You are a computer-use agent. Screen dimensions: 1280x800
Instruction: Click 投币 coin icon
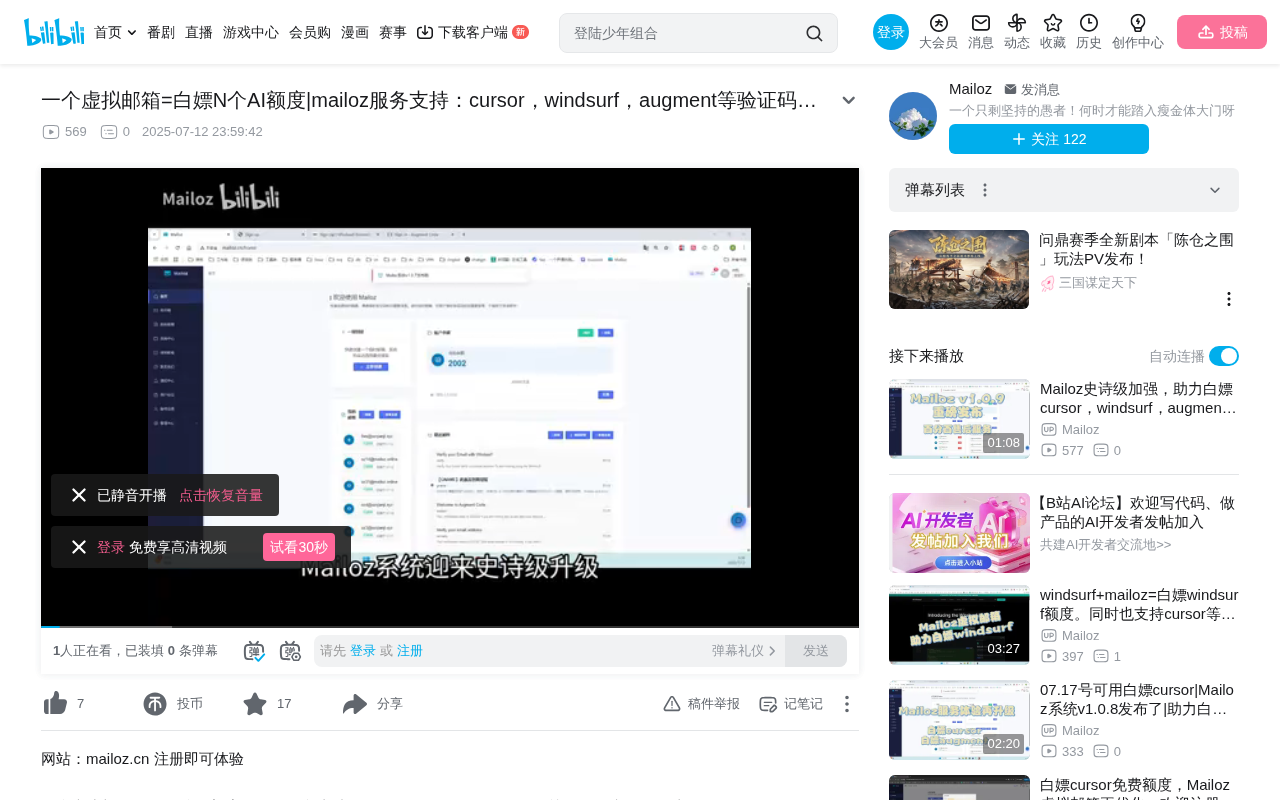click(x=155, y=704)
